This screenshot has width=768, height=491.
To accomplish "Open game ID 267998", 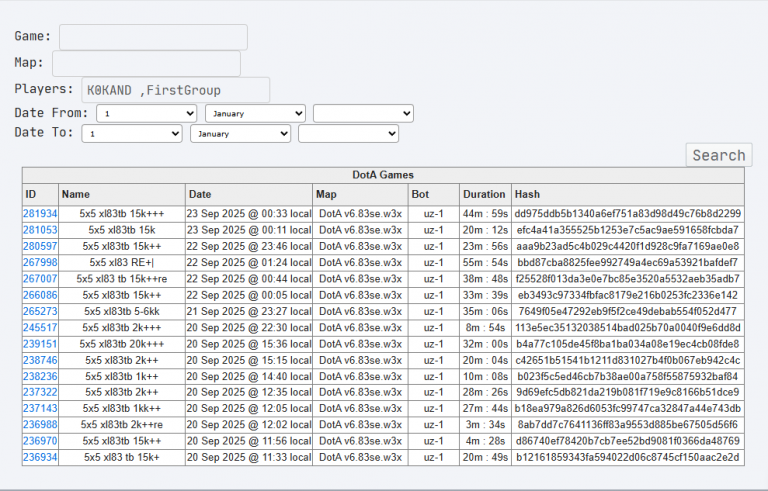I will click(x=40, y=262).
